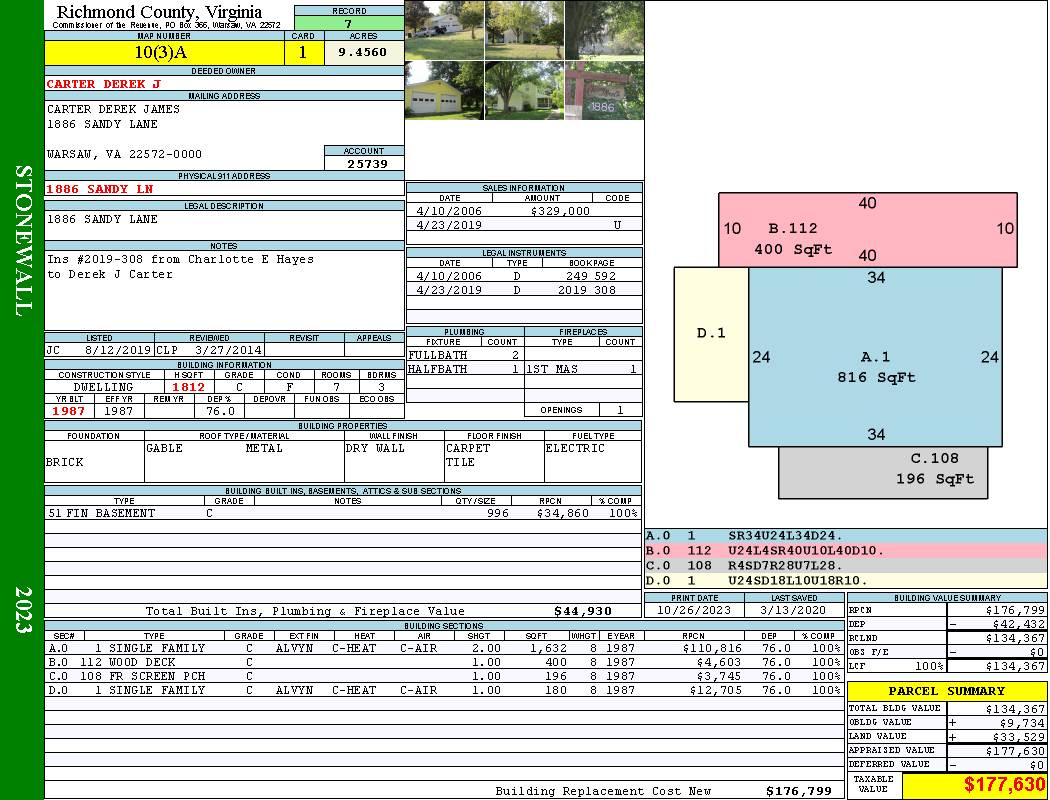
Task: Select the 4/23/2019 legal instrument row
Action: click(x=524, y=290)
